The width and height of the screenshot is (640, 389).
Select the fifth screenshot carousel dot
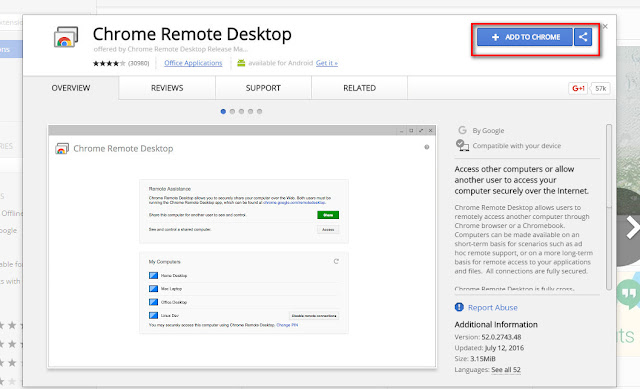[260, 111]
